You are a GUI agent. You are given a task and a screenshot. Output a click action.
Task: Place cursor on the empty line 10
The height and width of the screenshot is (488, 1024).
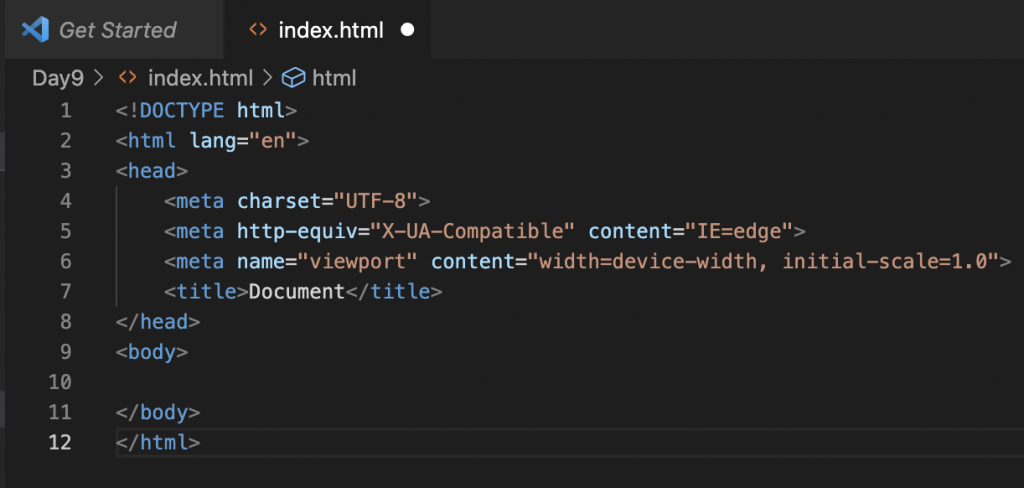[400, 381]
